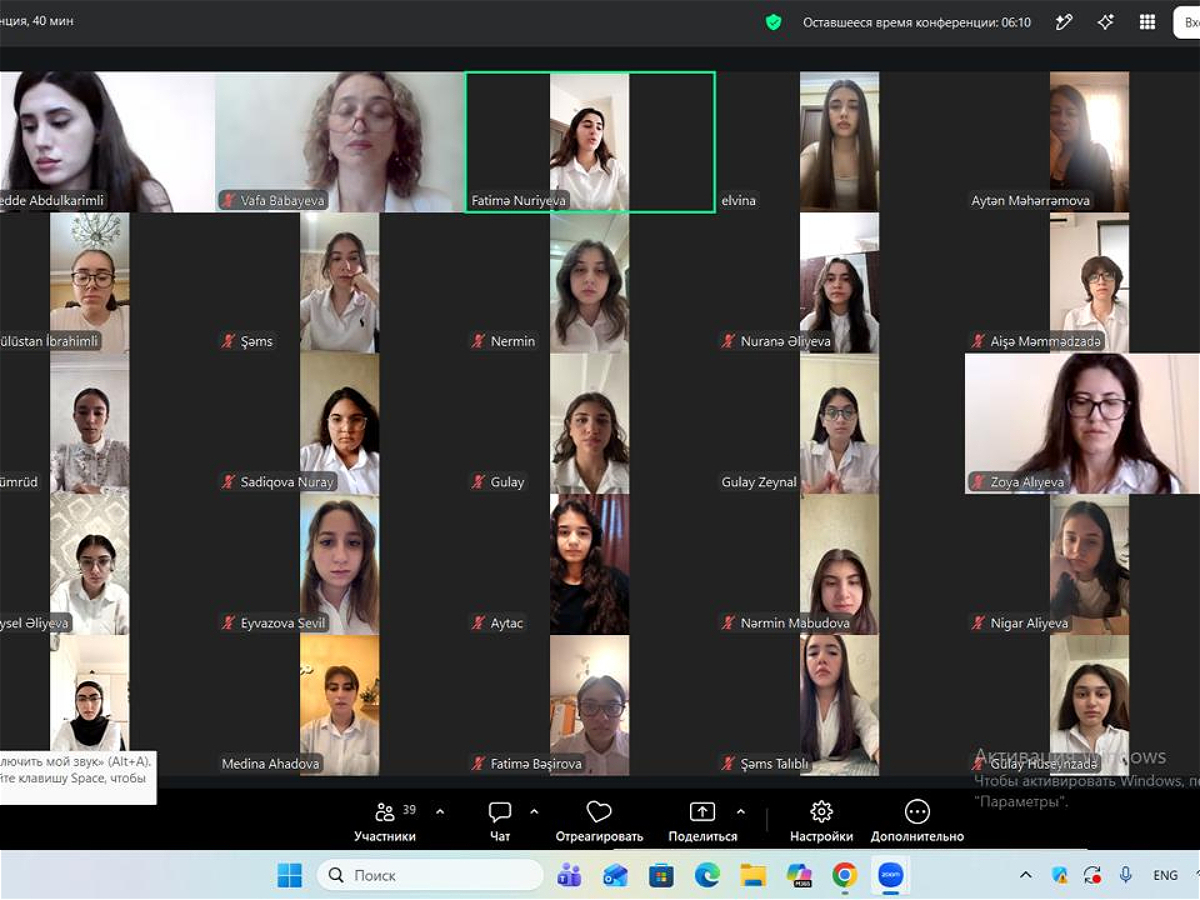The image size is (1200, 900).
Task: Click the muted mic icon beside Şəms Talıblı
Action: [729, 765]
